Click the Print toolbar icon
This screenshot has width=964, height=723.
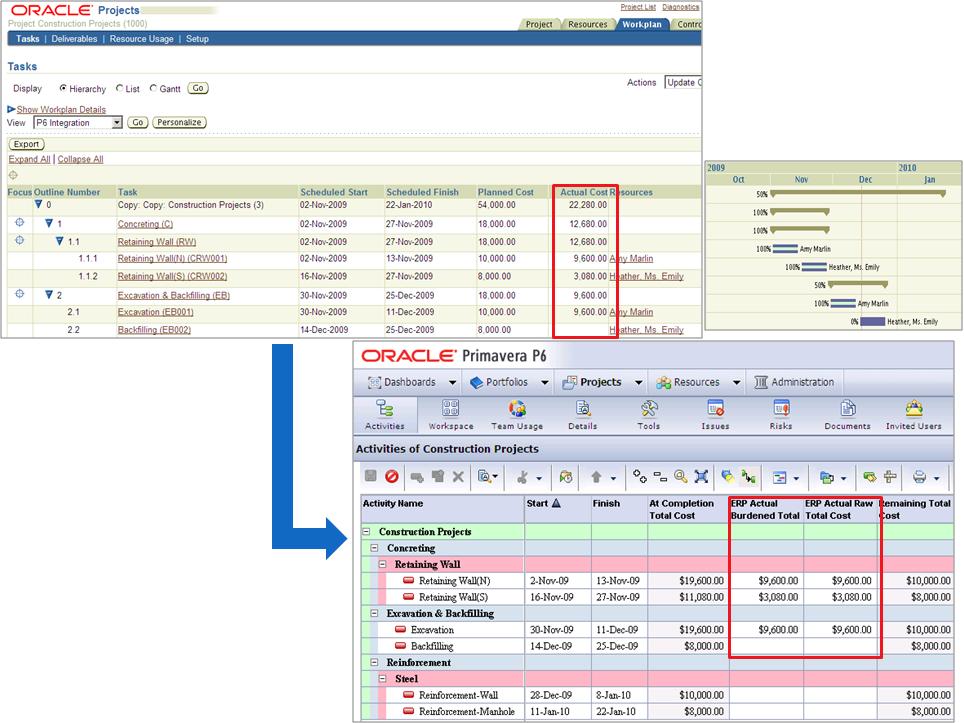tap(920, 476)
